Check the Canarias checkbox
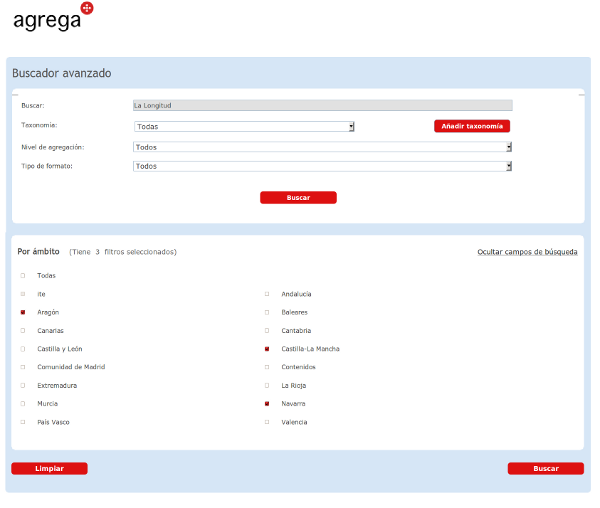This screenshot has width=600, height=508. [x=23, y=331]
